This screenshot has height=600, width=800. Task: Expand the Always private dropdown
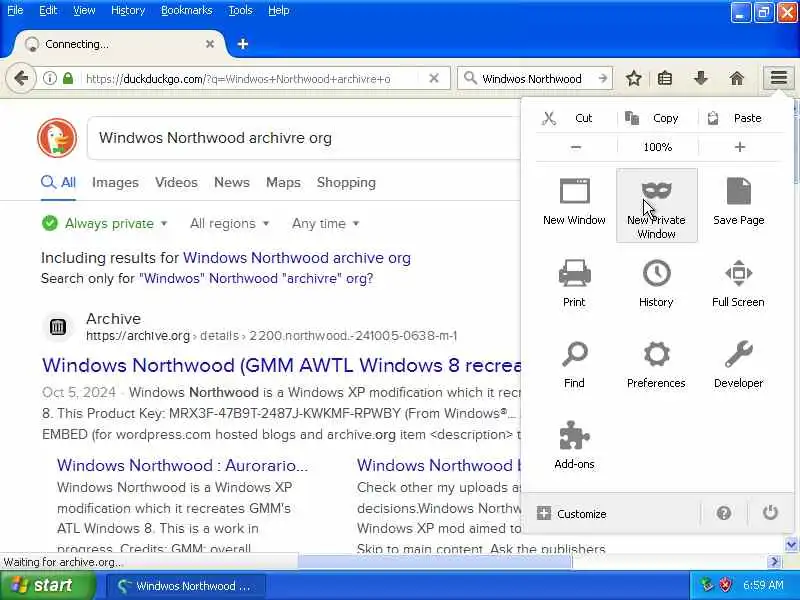pos(105,223)
